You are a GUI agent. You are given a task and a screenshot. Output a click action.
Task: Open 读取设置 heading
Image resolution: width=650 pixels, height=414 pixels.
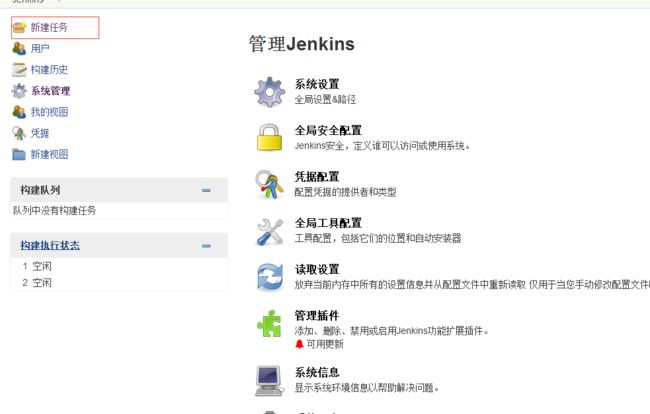[317, 269]
